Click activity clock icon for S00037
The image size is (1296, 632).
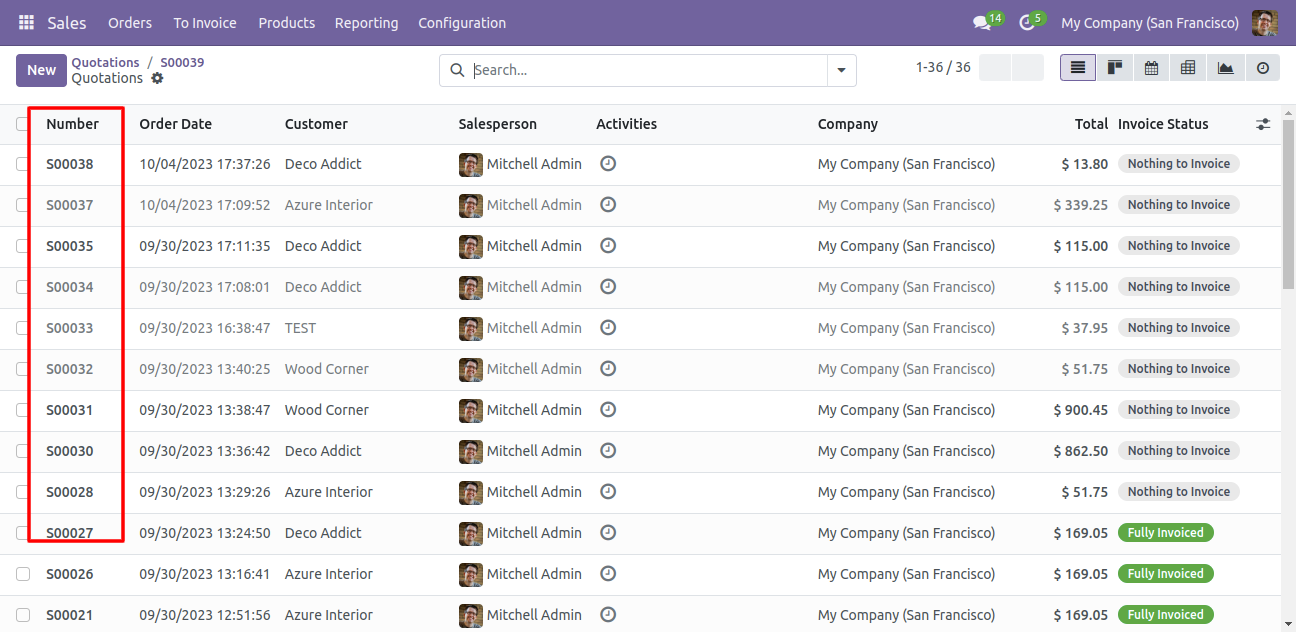click(608, 204)
